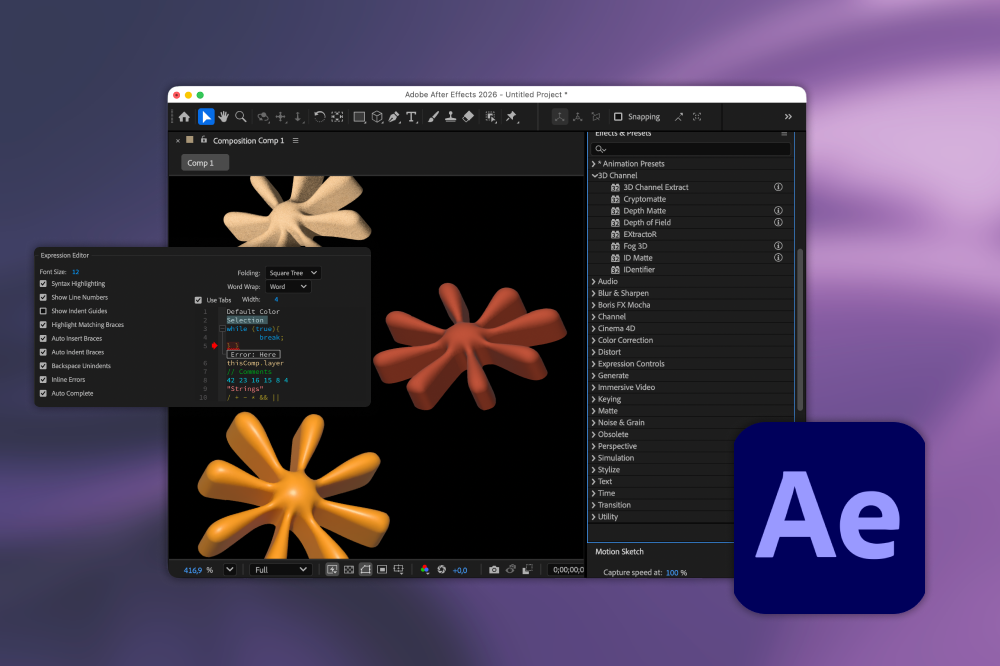Choose Local Axis mode icon
This screenshot has height=666, width=1000.
coord(559,117)
